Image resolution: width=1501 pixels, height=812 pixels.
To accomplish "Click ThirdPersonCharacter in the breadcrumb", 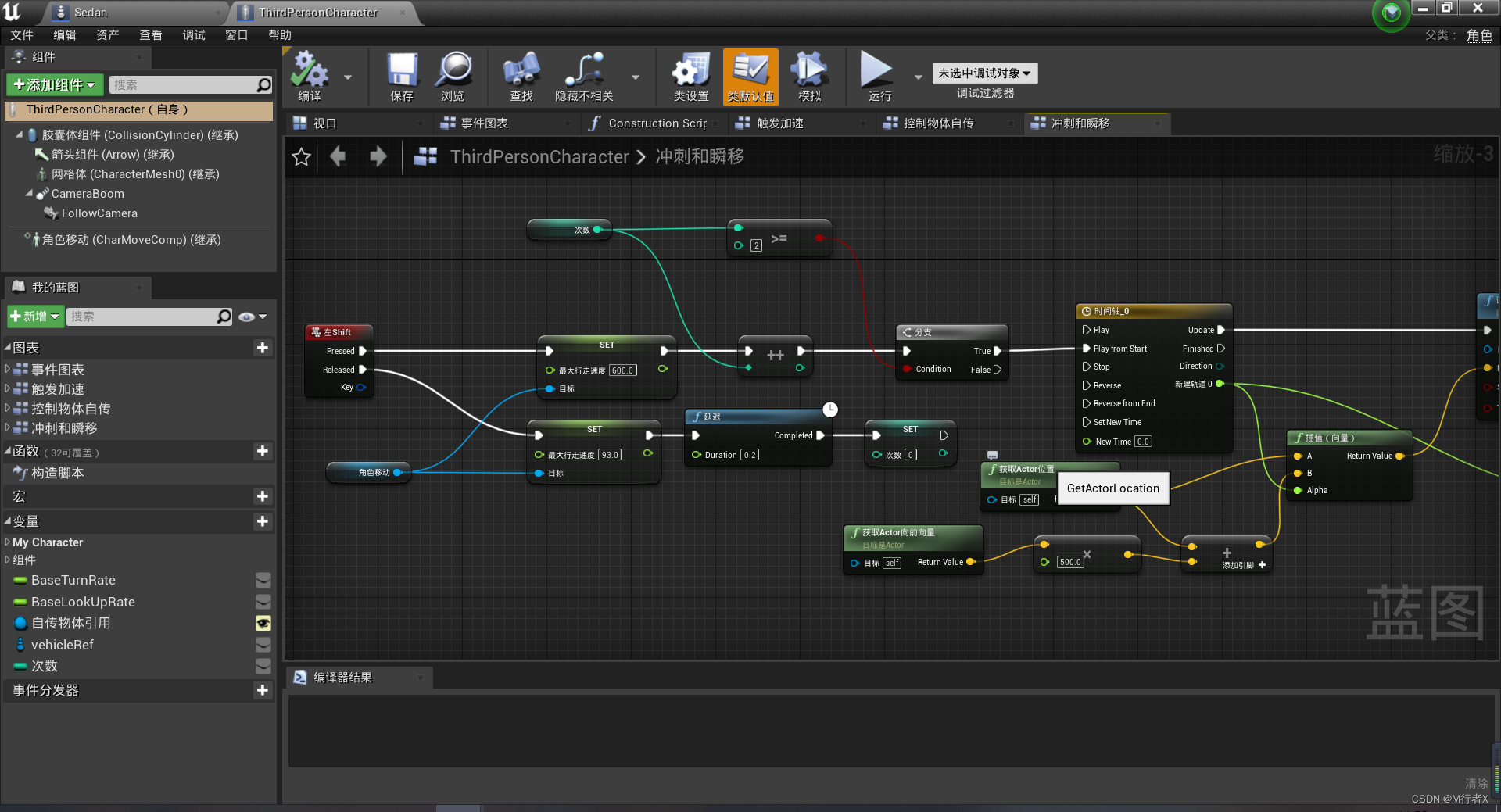I will click(x=539, y=157).
